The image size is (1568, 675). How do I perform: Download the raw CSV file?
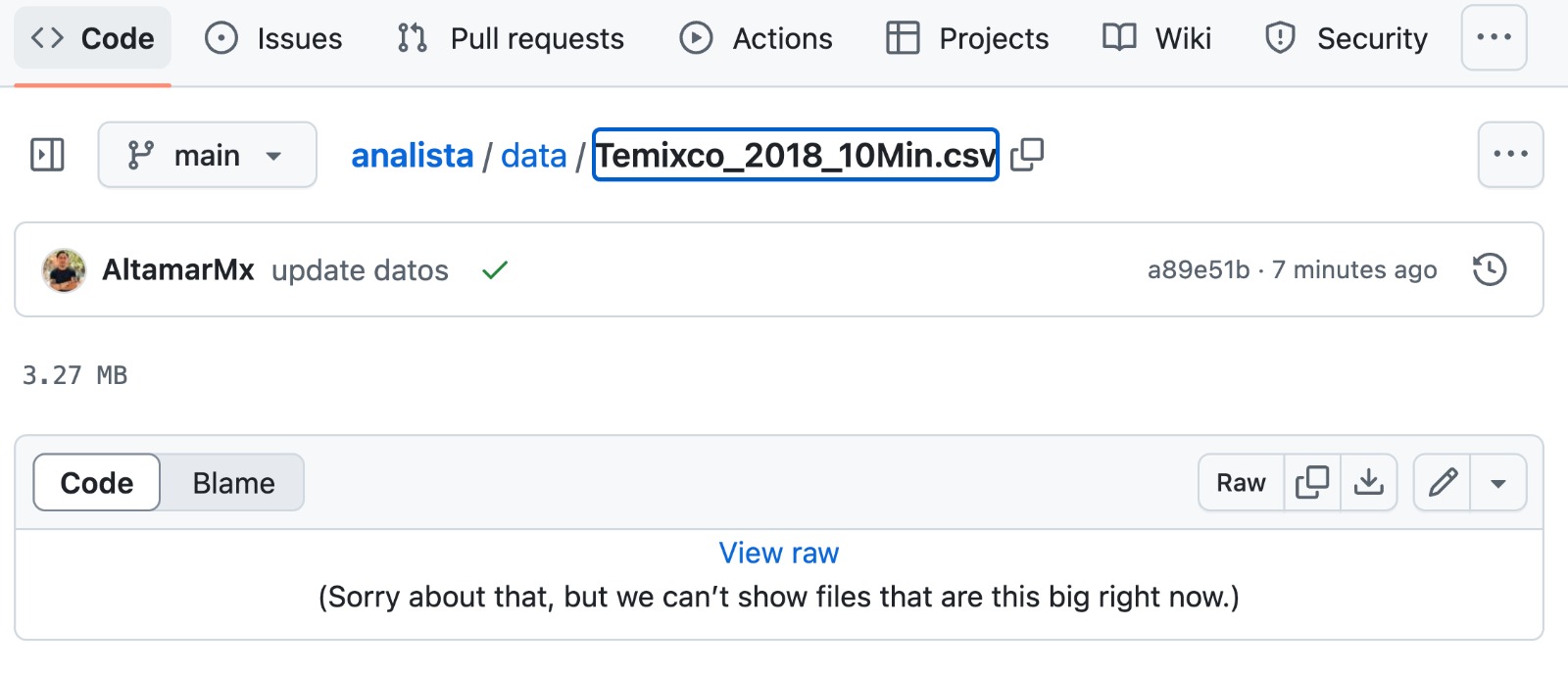1368,482
